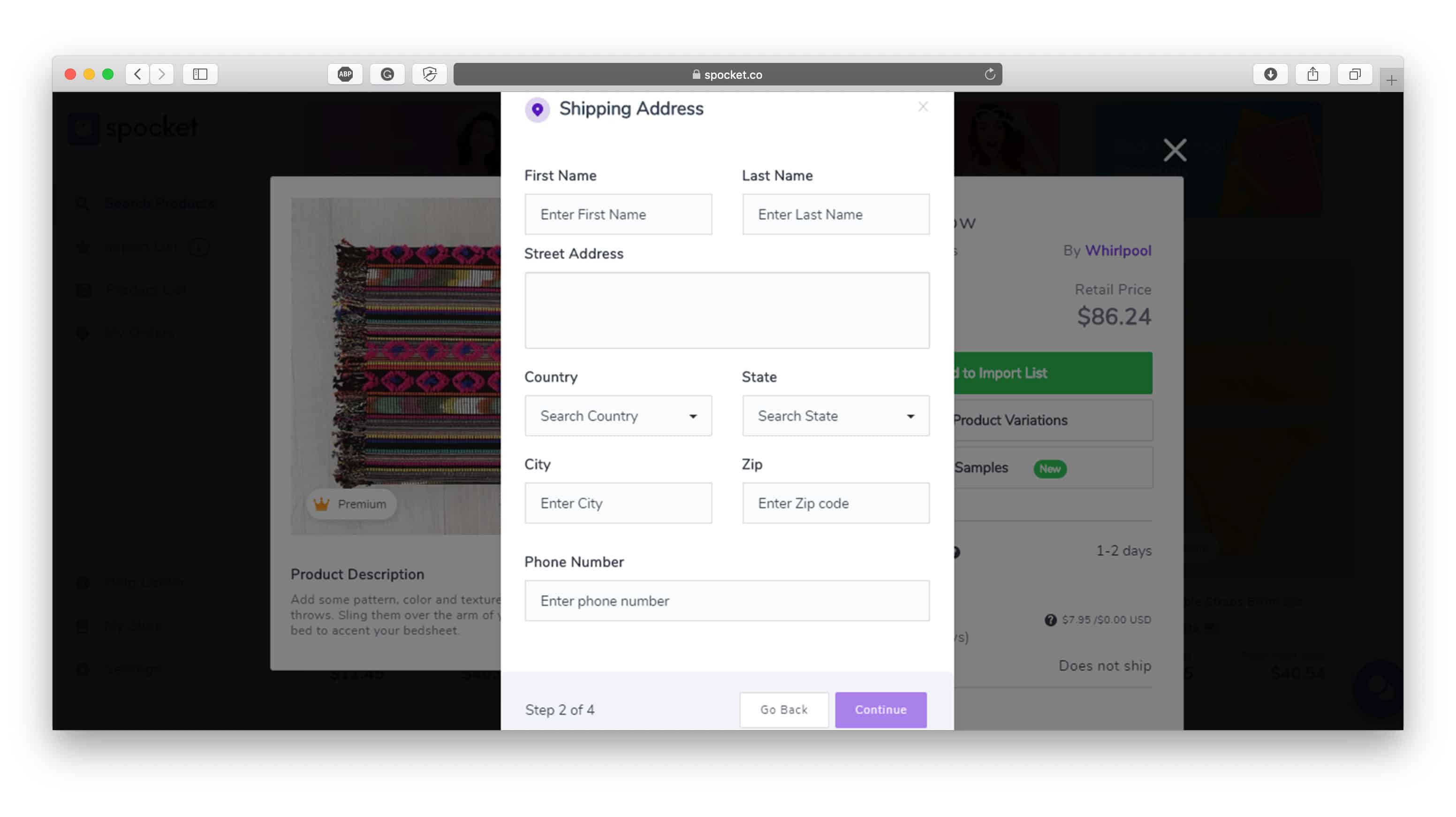
Task: Click the Enter First Name input field
Action: click(618, 214)
